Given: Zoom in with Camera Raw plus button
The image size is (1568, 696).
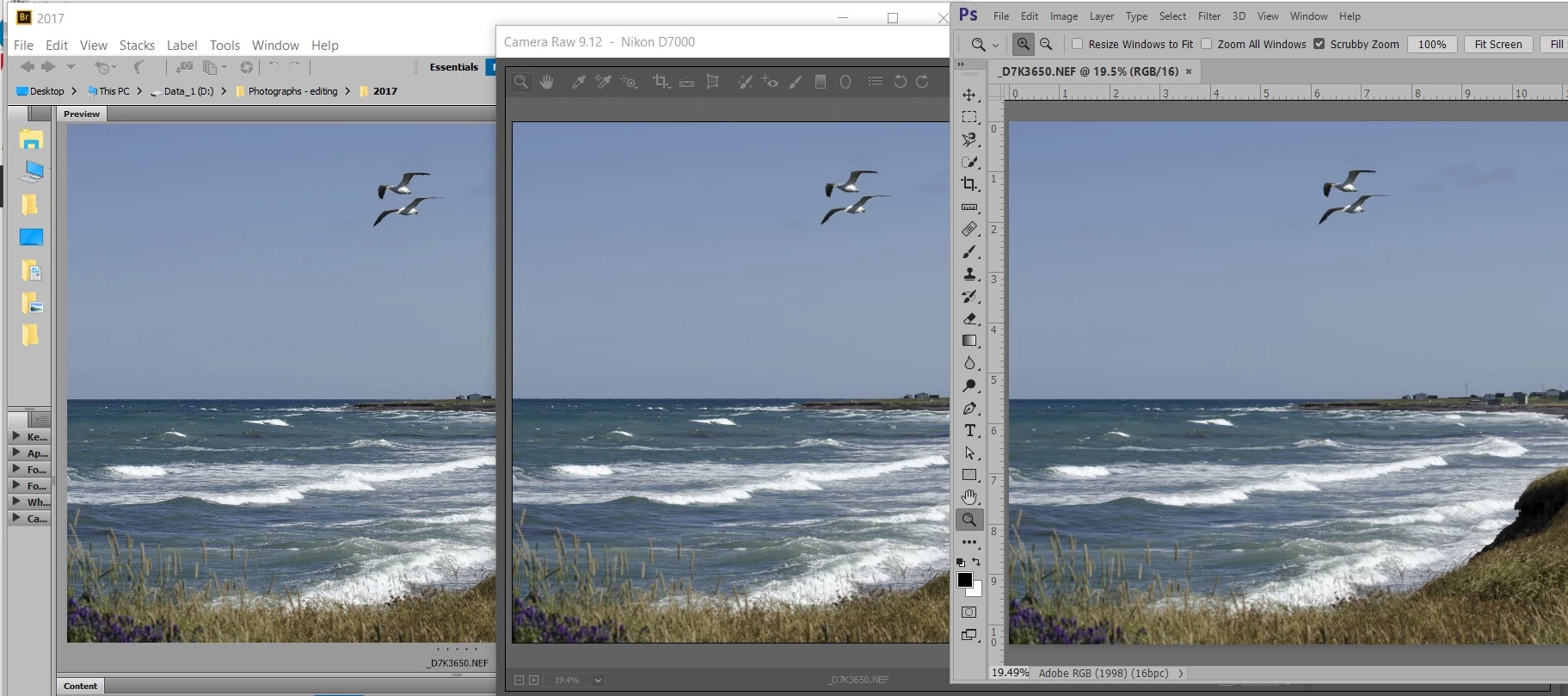Looking at the screenshot, I should coord(533,681).
